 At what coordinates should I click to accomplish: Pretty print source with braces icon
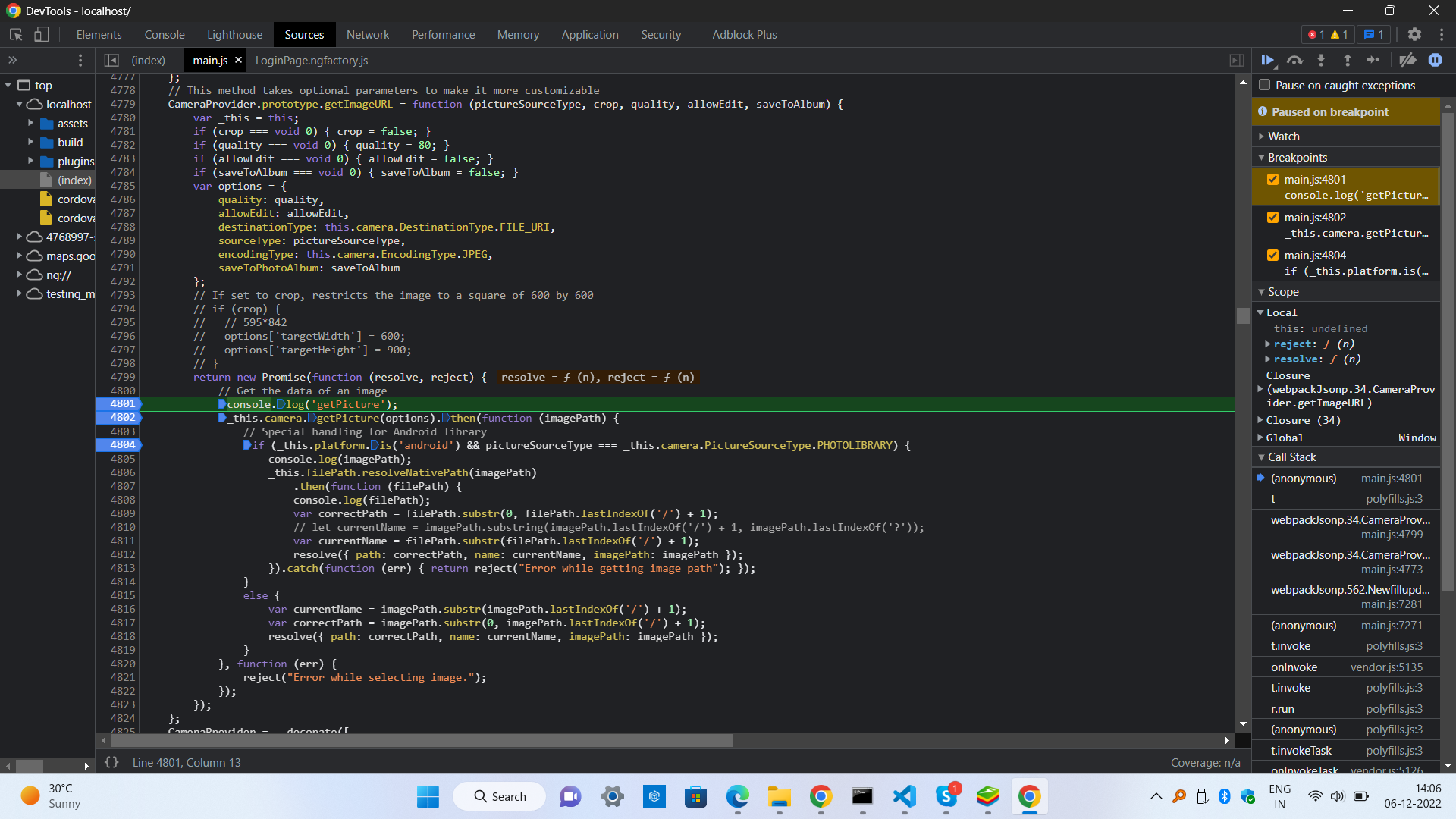[111, 762]
